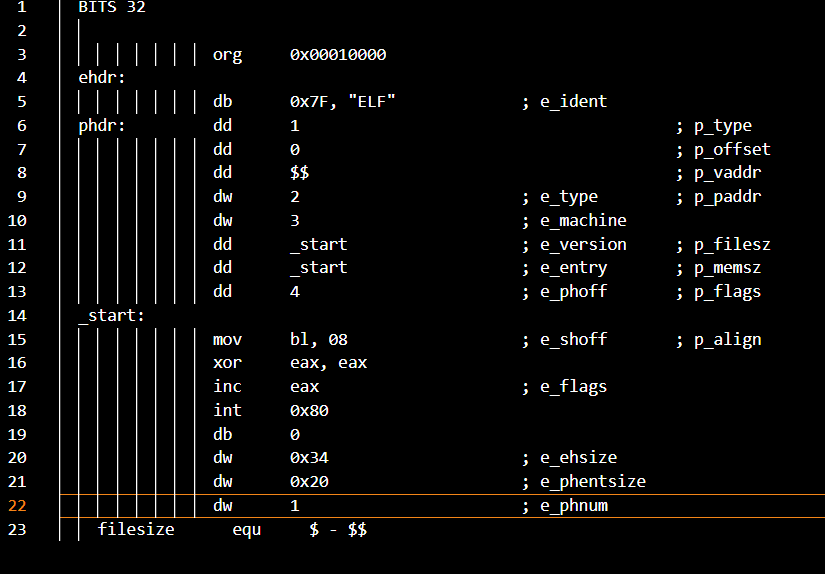This screenshot has height=574, width=825.
Task: Click the '; e_shoff' comment
Action: pos(565,340)
